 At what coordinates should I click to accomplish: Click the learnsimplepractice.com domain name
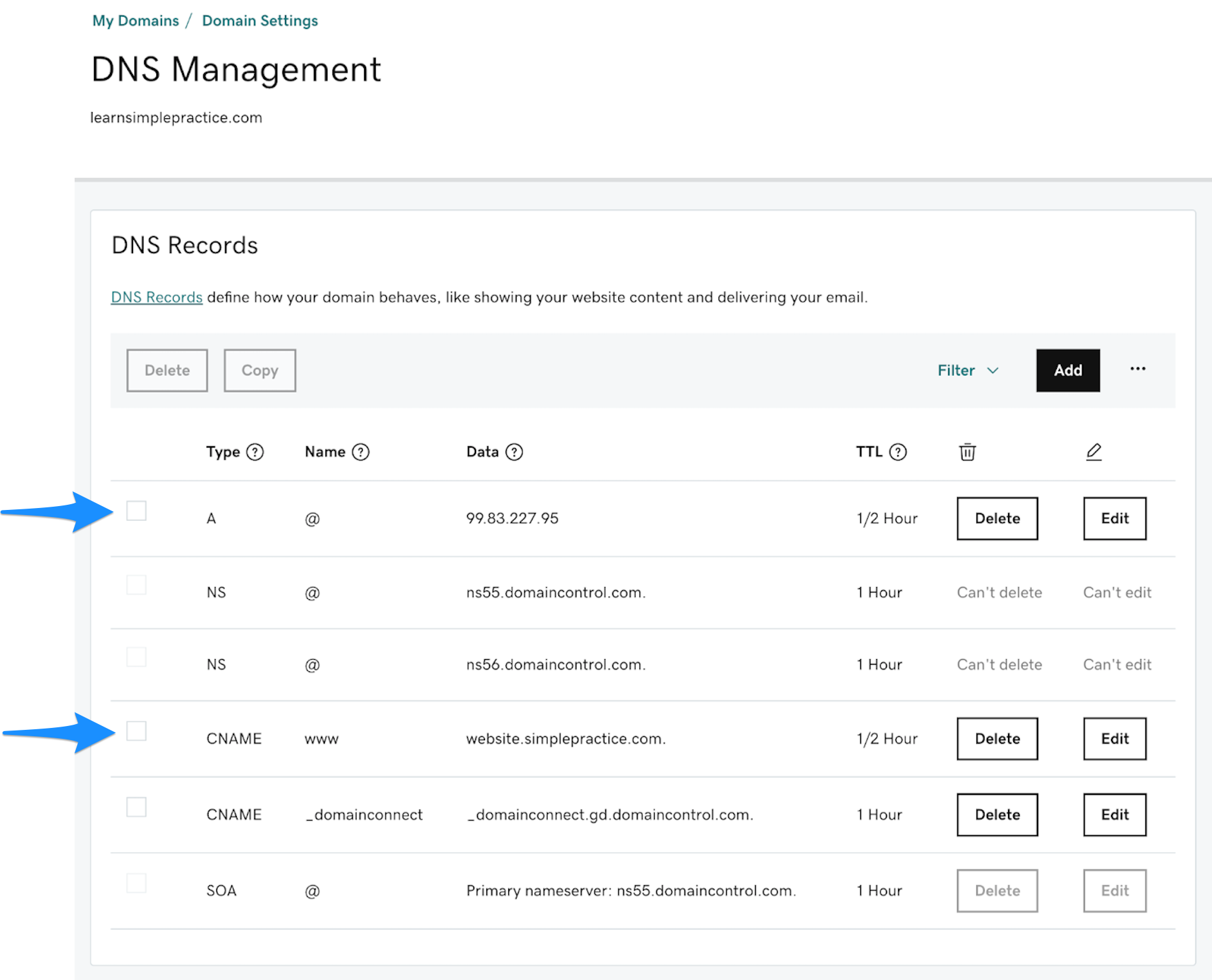(176, 118)
